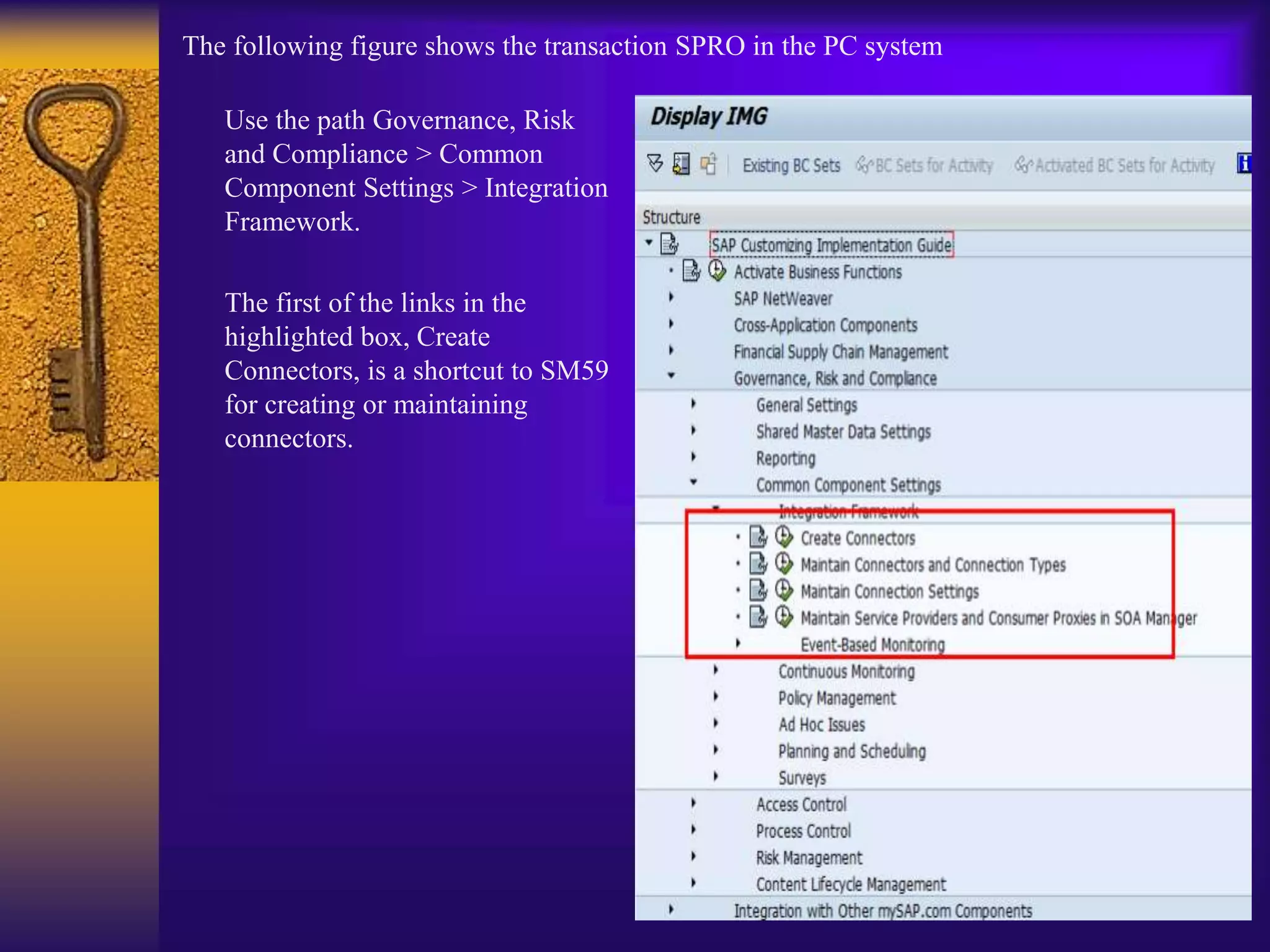Click the third toolbar copy-style icon
This screenshot has height=952, width=1270.
click(708, 164)
